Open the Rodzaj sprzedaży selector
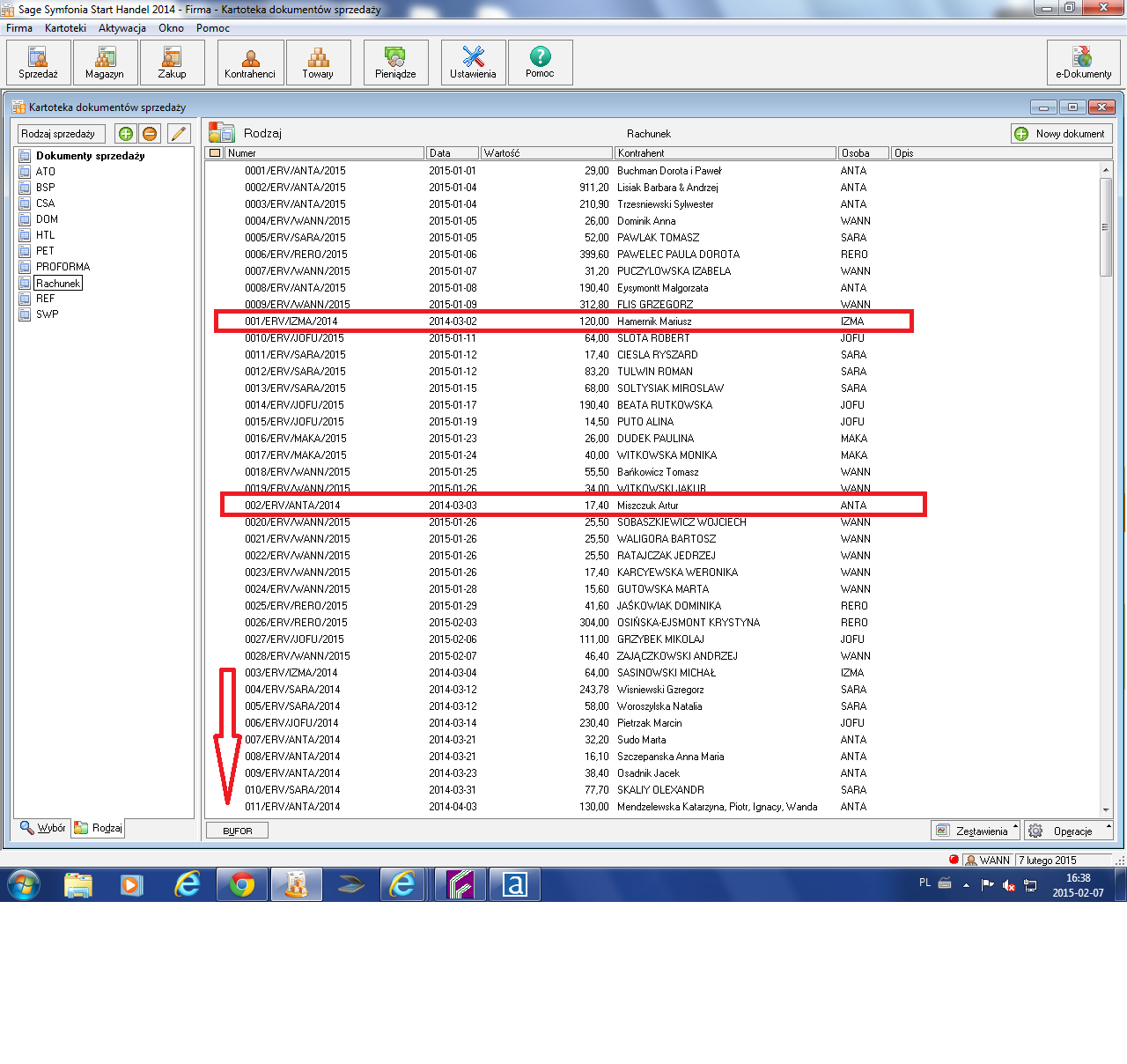Image resolution: width=1127 pixels, height=1064 pixels. point(62,134)
